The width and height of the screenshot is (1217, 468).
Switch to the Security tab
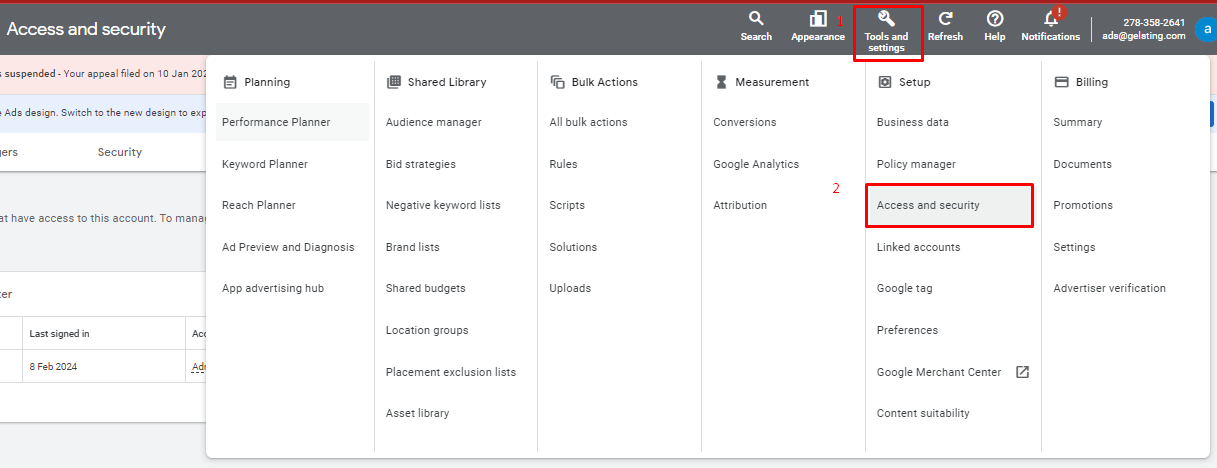119,152
